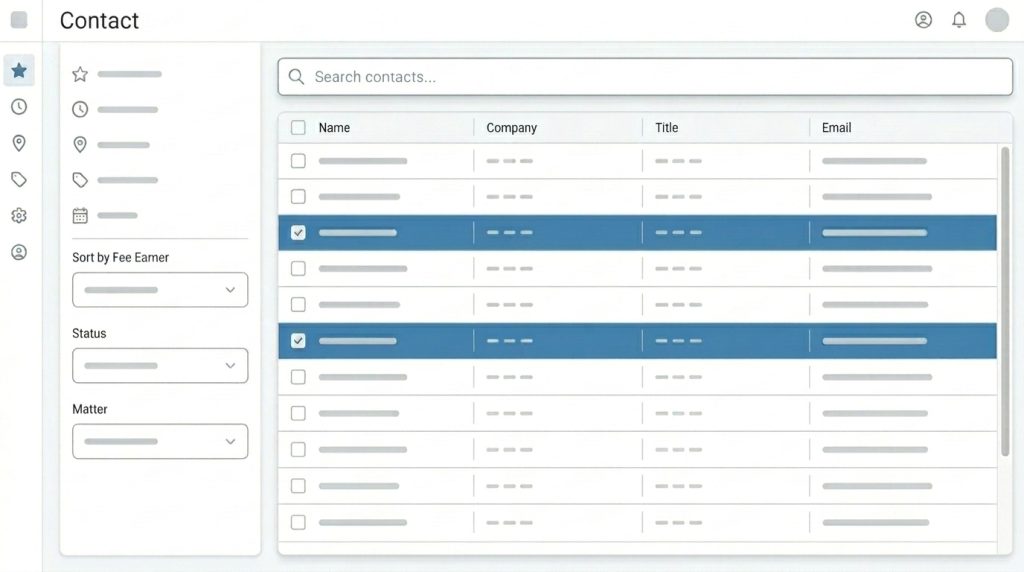Screen dimensions: 1024x572
Task: Select the star item in filter panel
Action: (80, 74)
